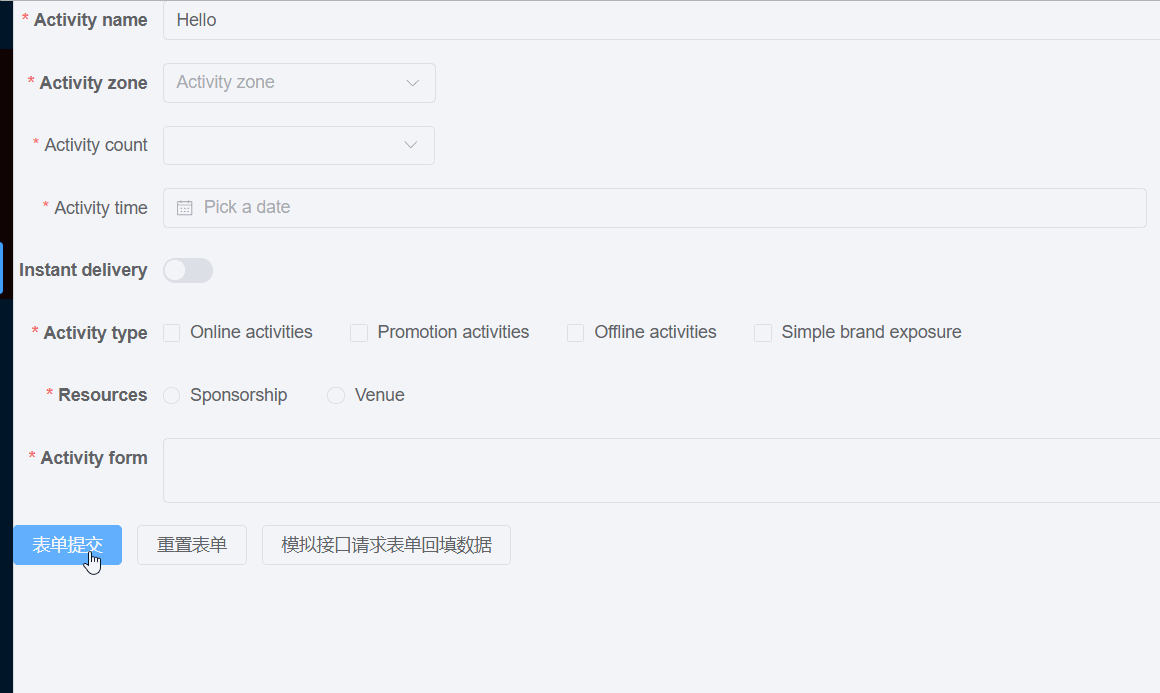Click the Resources label
The image size is (1160, 693).
103,395
